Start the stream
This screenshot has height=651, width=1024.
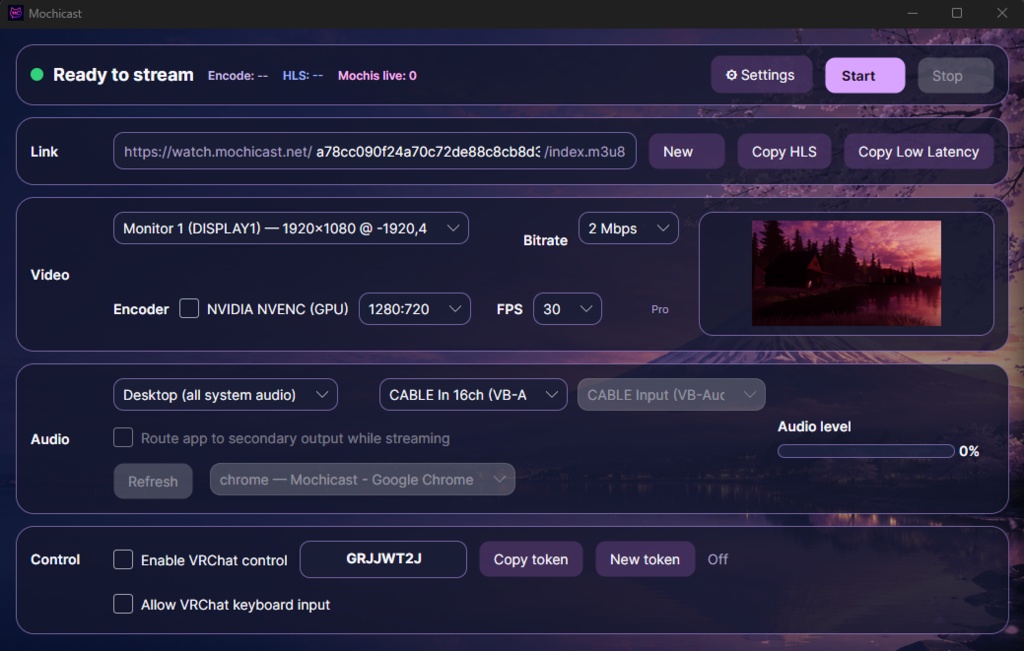(x=865, y=76)
